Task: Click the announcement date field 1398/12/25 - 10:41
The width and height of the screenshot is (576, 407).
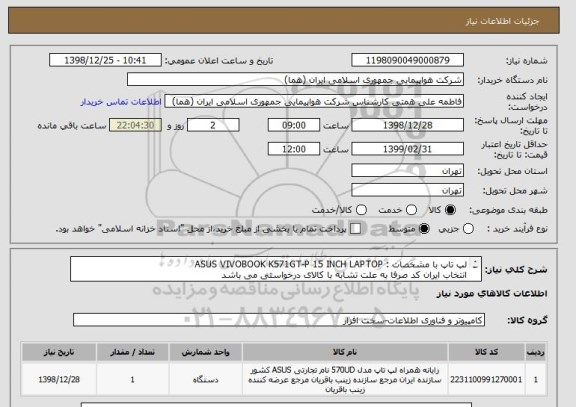Action: [105, 60]
